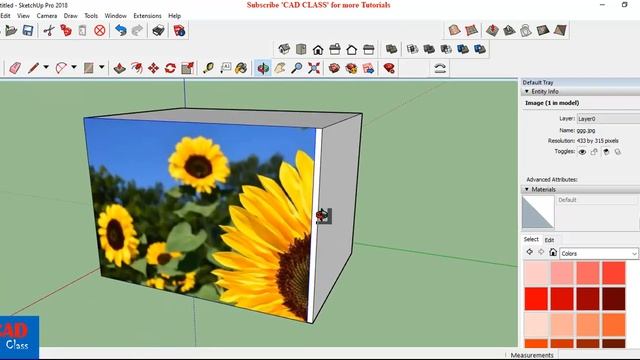The image size is (640, 360).
Task: Click the materials back arrow
Action: [529, 252]
